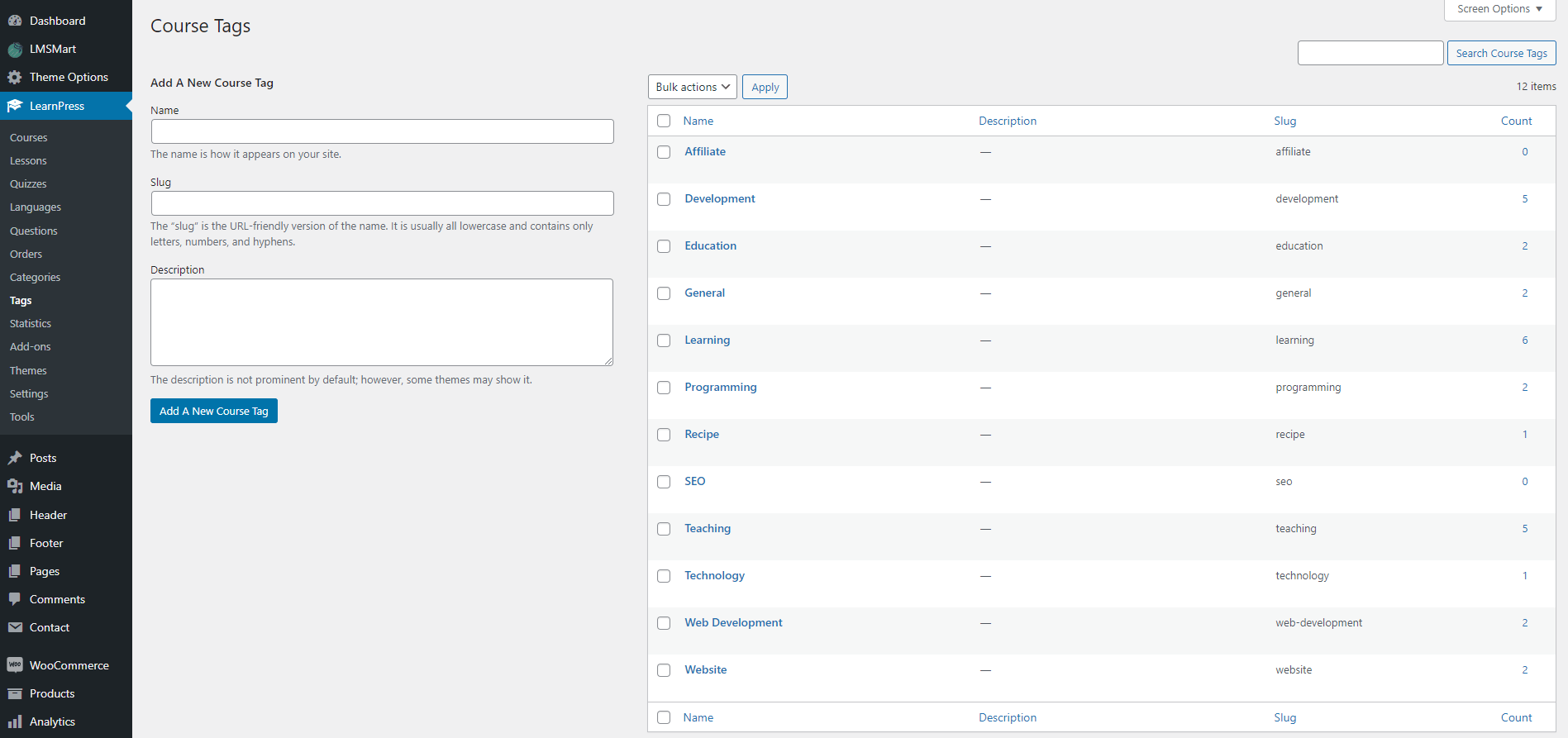Check the SEO tag checkbox
1568x738 pixels.
(x=664, y=482)
